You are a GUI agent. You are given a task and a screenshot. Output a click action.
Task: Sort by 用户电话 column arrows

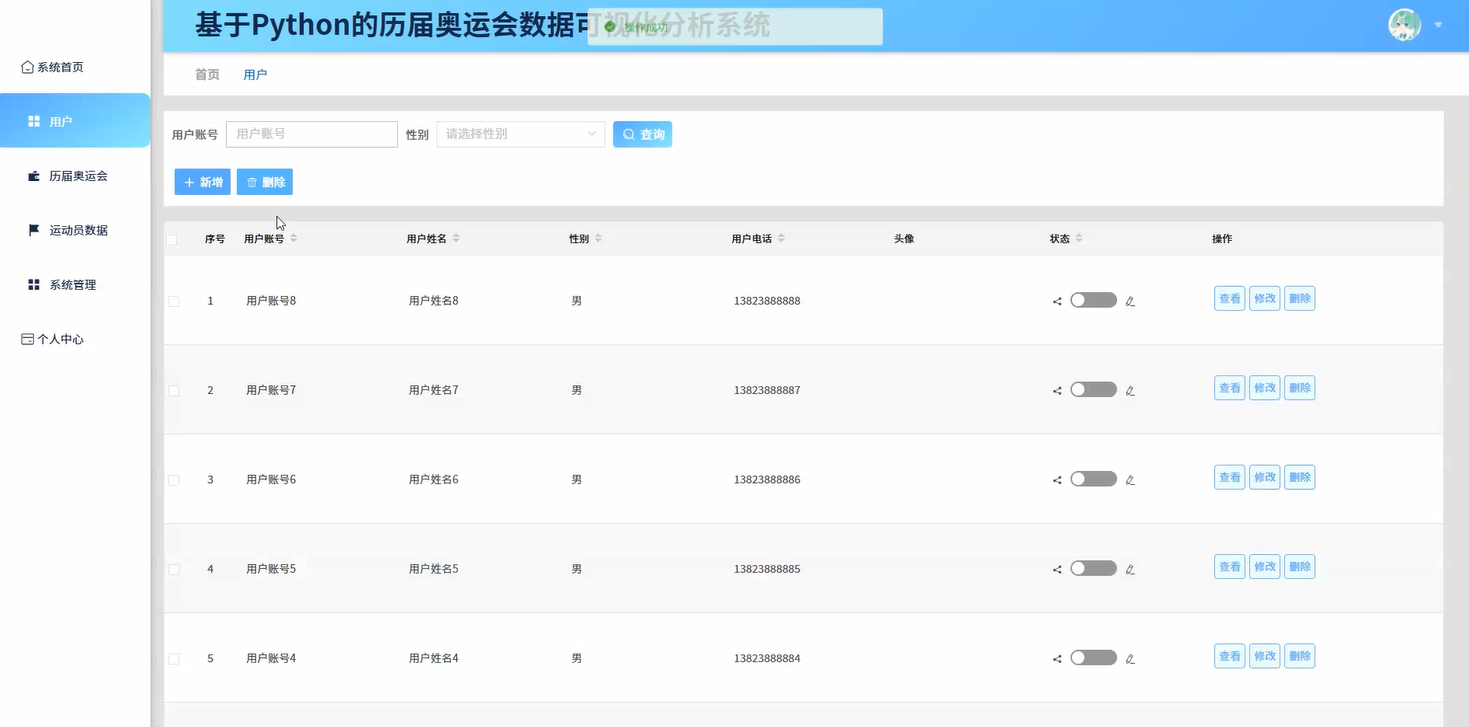click(x=781, y=238)
